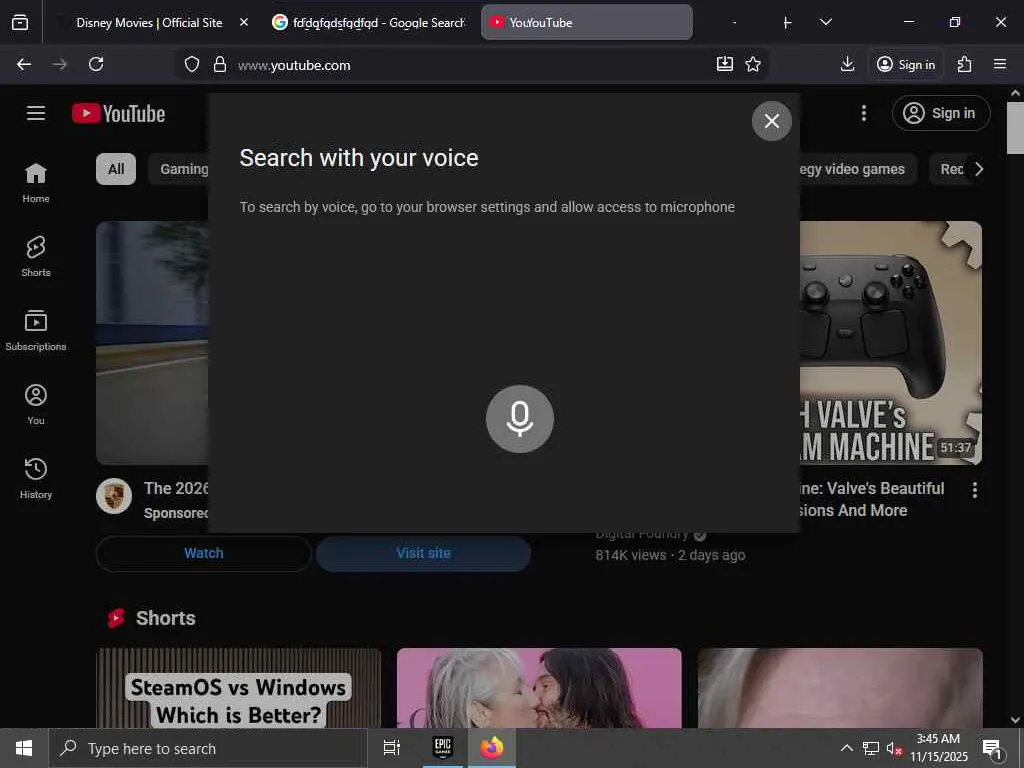Open the network status tray icon

871,748
